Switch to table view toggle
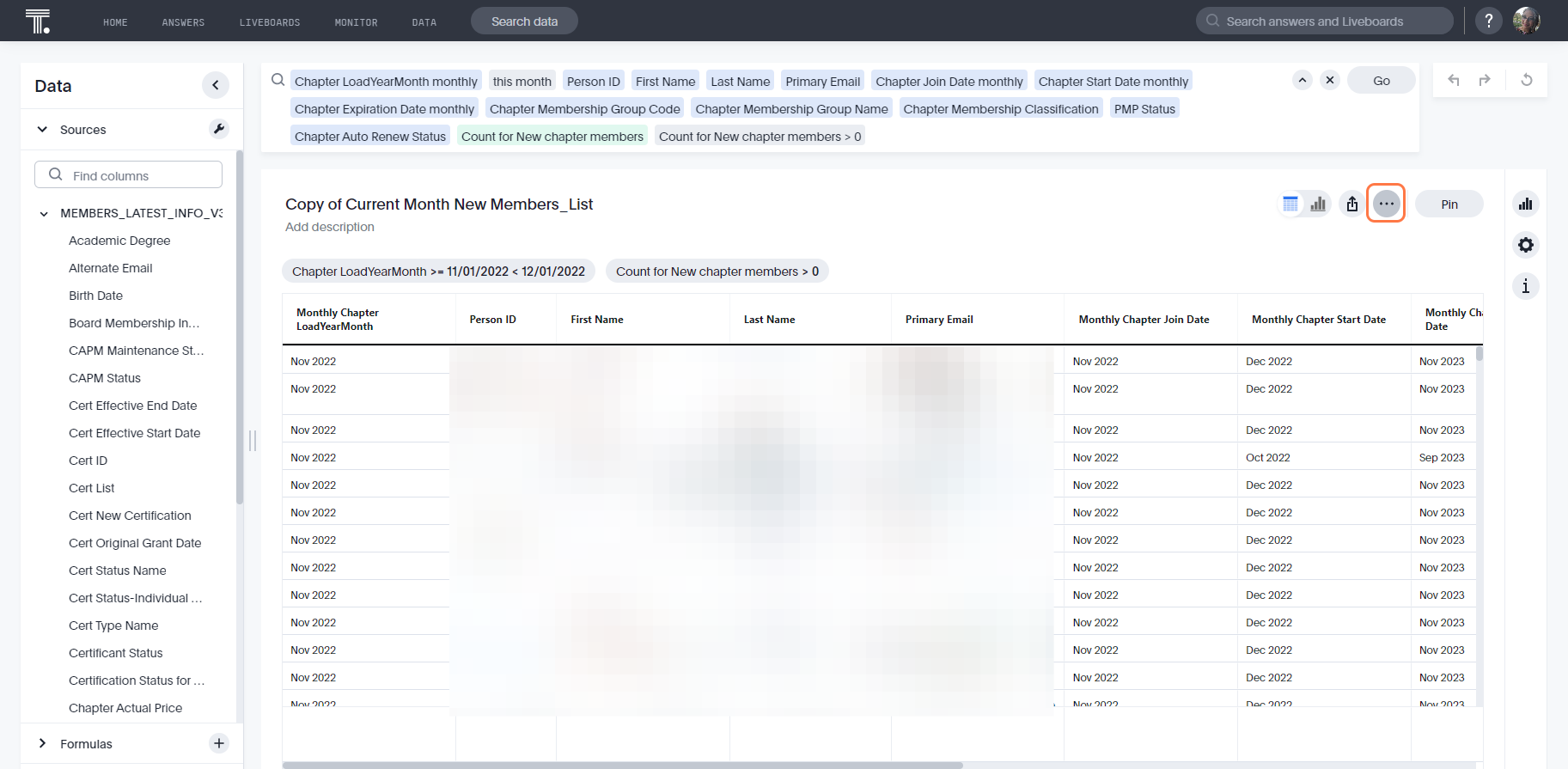This screenshot has height=769, width=1568. (x=1290, y=204)
